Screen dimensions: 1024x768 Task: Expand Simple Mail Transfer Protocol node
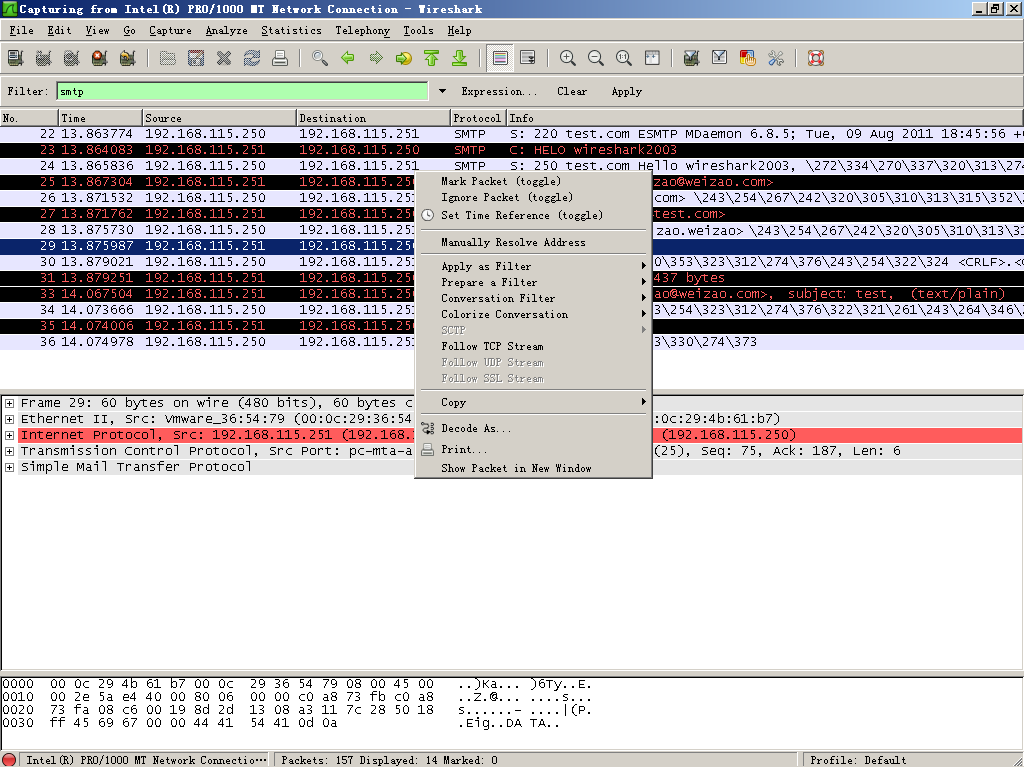pyautogui.click(x=9, y=467)
